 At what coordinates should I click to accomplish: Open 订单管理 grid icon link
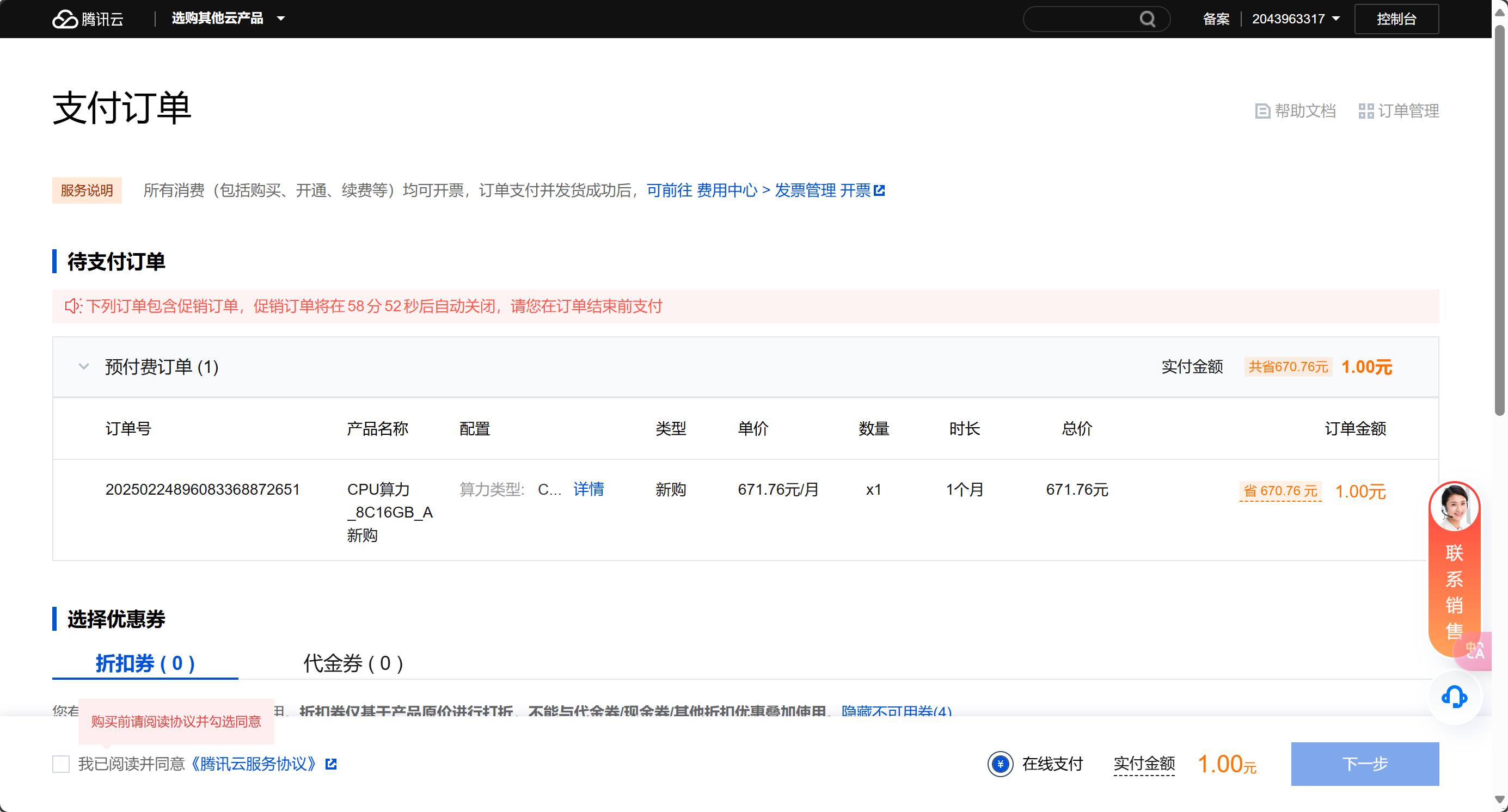tap(1366, 110)
